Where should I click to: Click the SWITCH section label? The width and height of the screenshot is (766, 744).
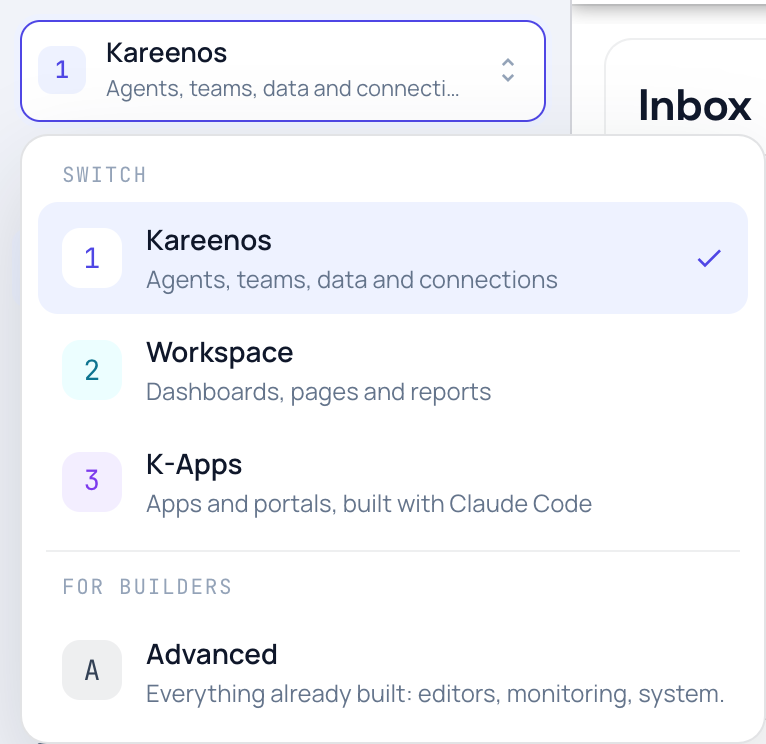pyautogui.click(x=105, y=175)
